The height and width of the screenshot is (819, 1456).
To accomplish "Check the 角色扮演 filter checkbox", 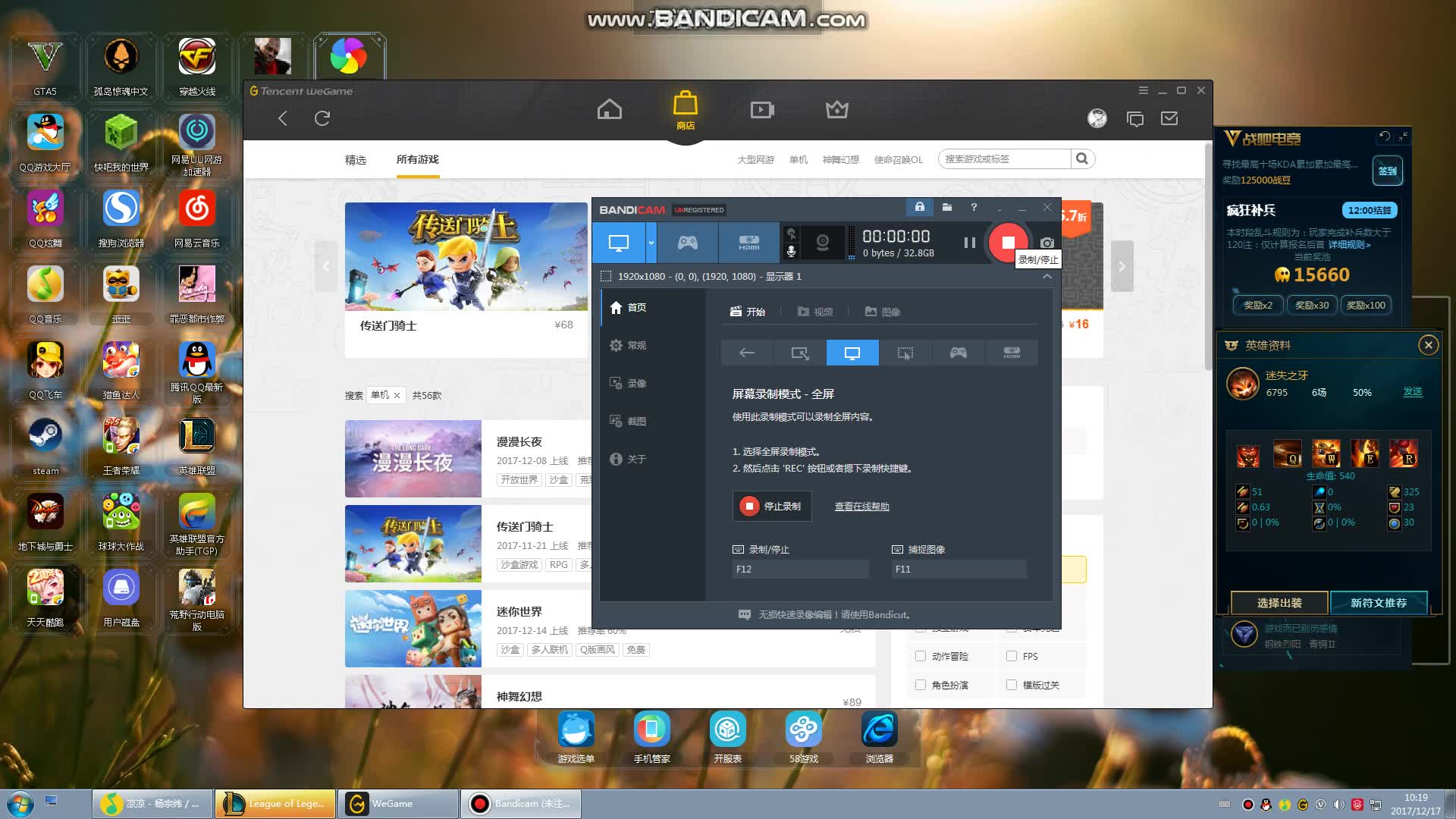I will [x=921, y=685].
